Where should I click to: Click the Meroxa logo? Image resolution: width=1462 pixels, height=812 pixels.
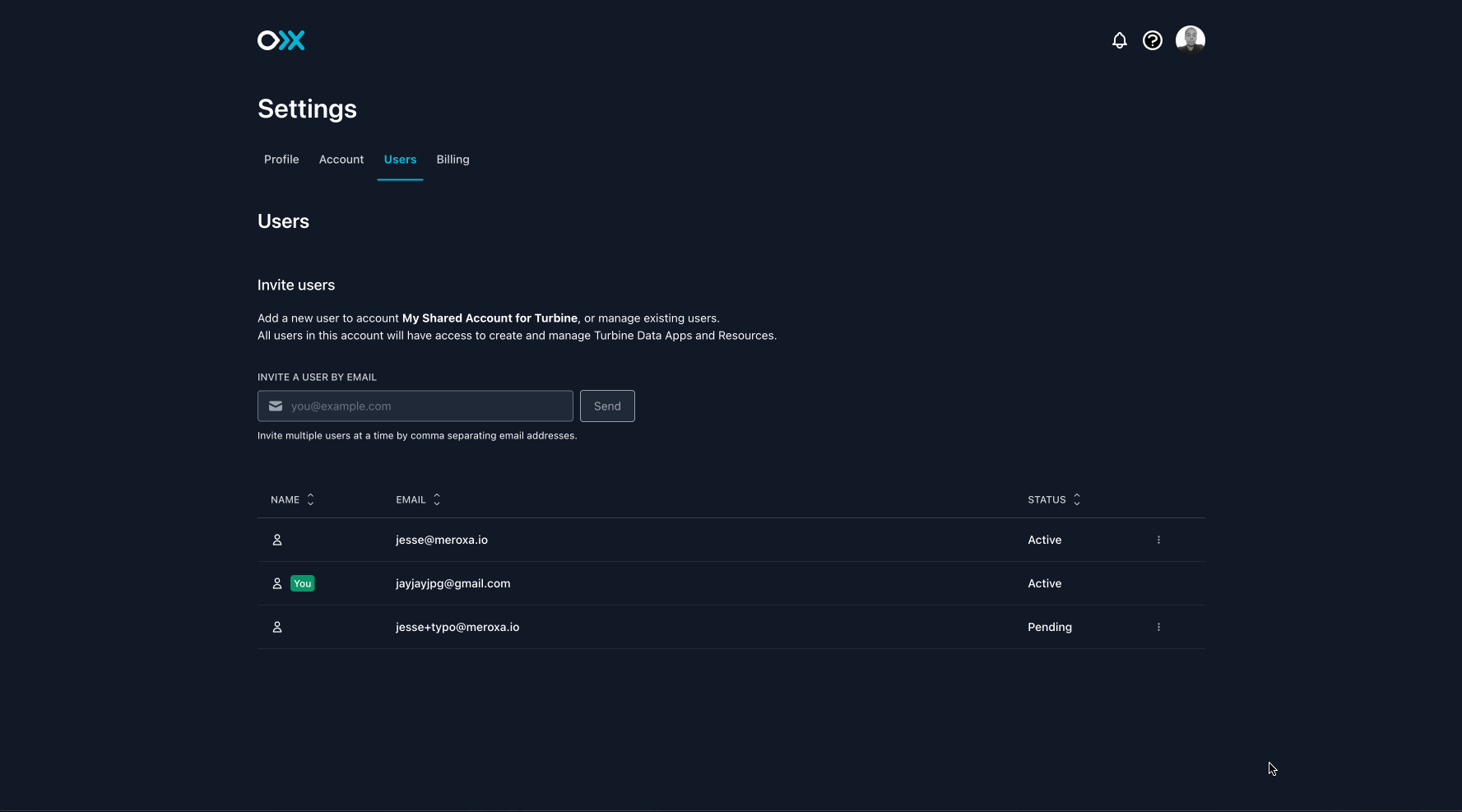(281, 39)
